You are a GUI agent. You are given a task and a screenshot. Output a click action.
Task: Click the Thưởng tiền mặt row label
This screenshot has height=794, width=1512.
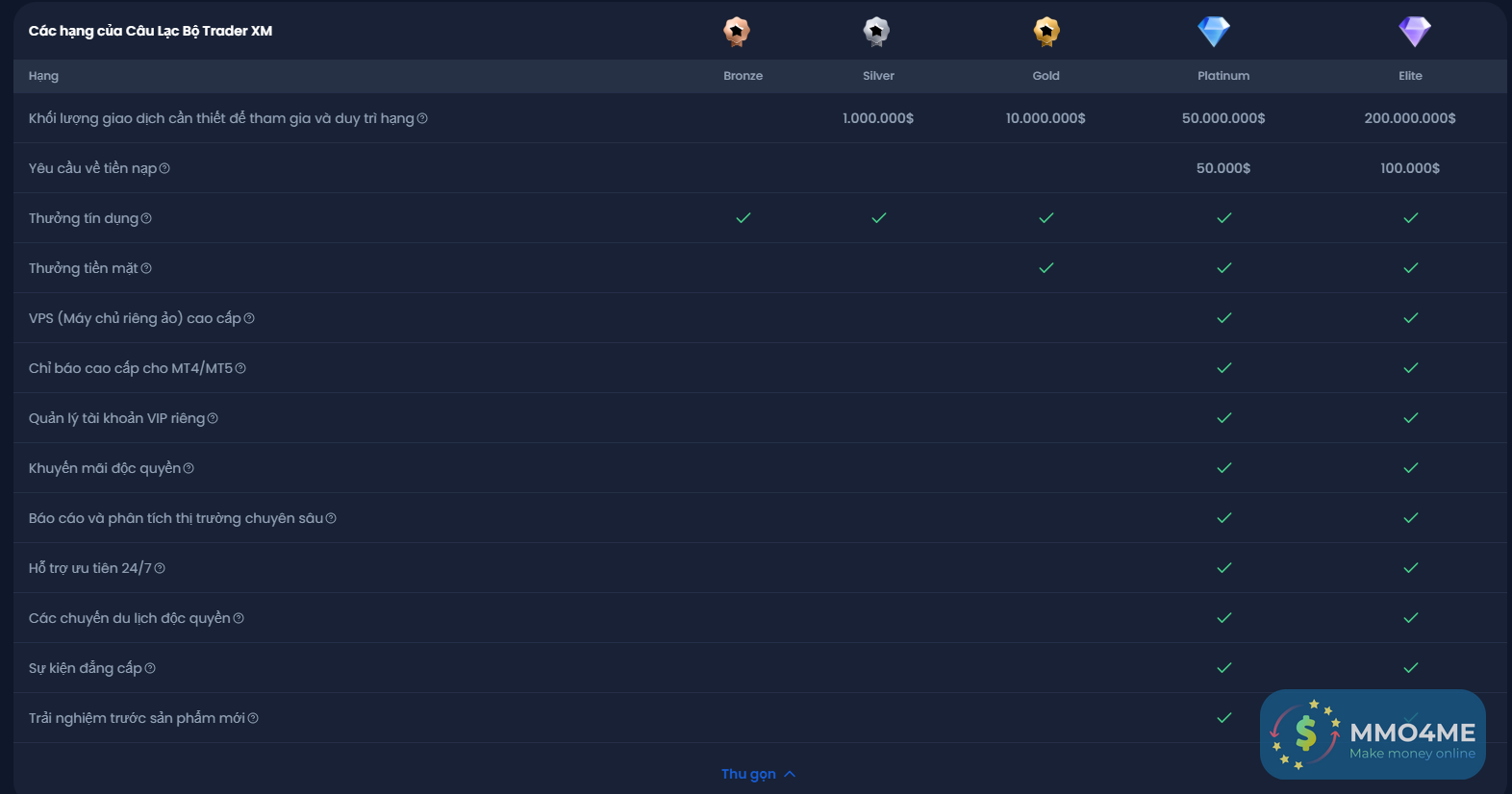(x=84, y=268)
